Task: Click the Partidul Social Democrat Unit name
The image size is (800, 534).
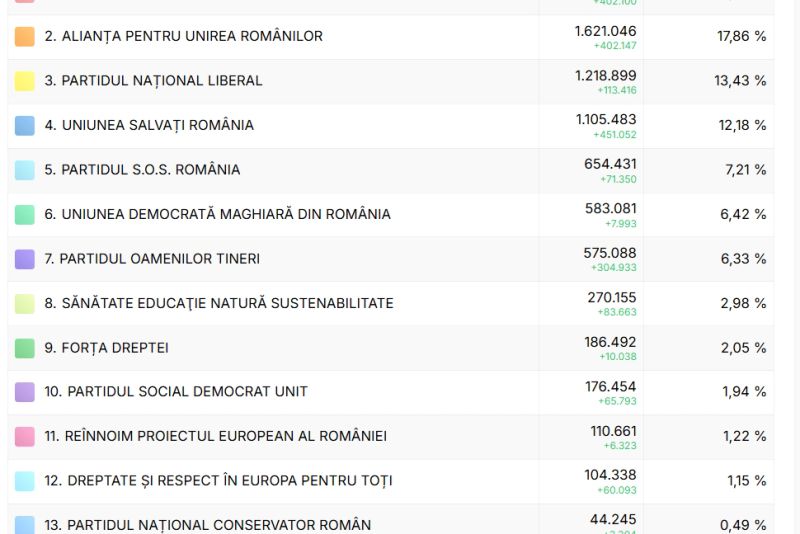Action: (x=176, y=392)
